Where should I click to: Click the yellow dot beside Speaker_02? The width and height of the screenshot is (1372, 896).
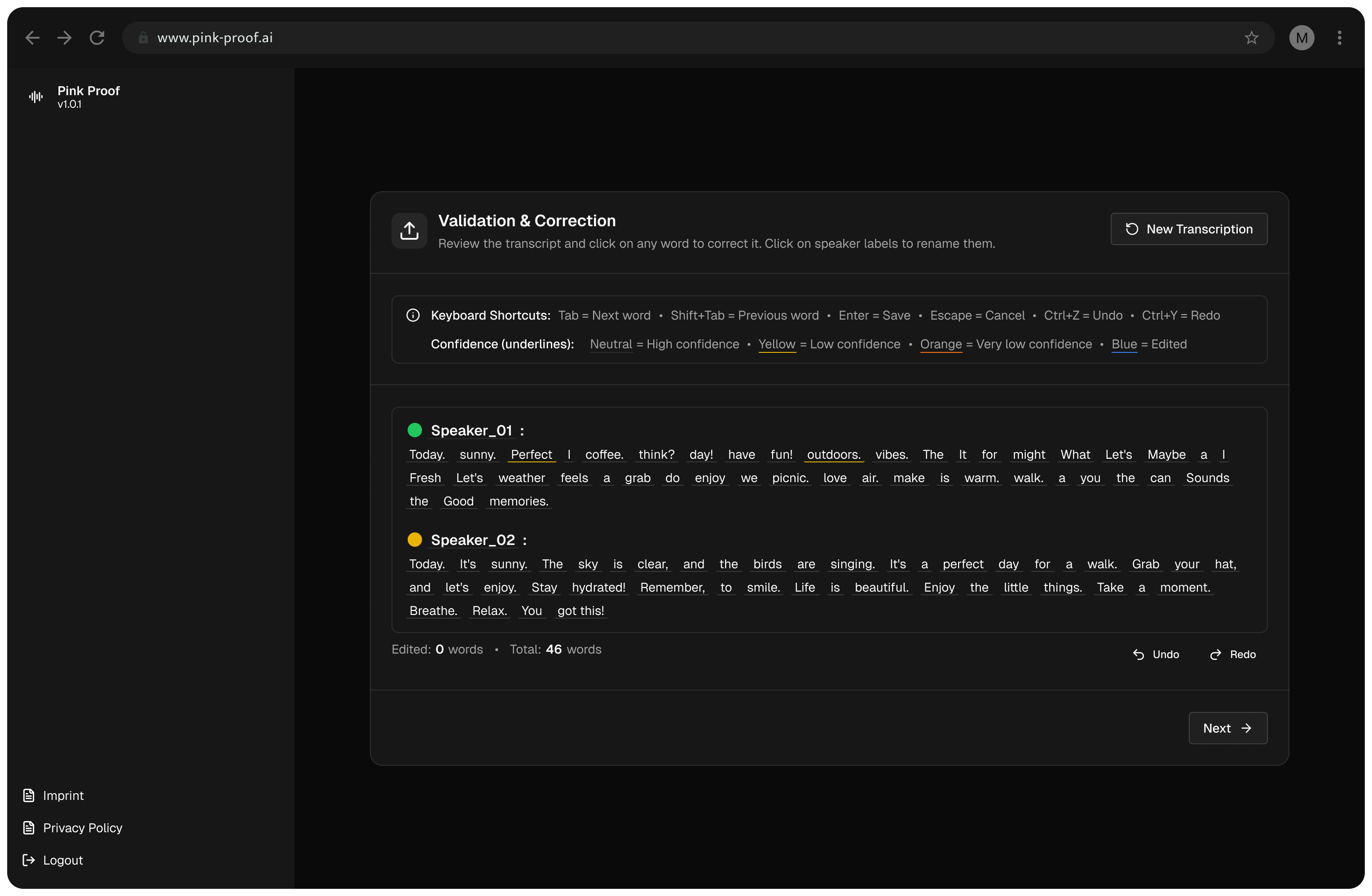point(415,540)
